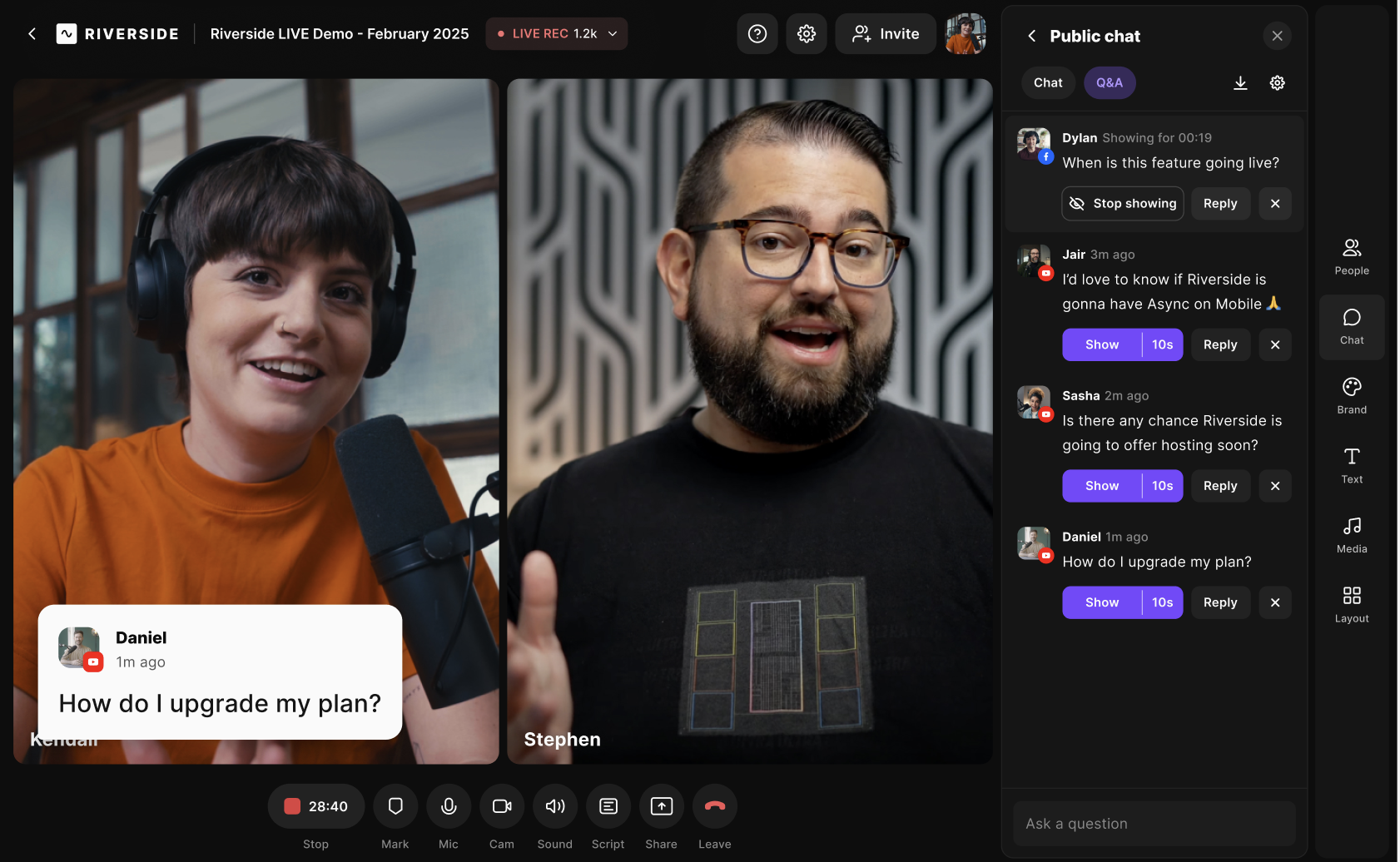
Task: Select Stephen's video tile
Action: (x=750, y=421)
